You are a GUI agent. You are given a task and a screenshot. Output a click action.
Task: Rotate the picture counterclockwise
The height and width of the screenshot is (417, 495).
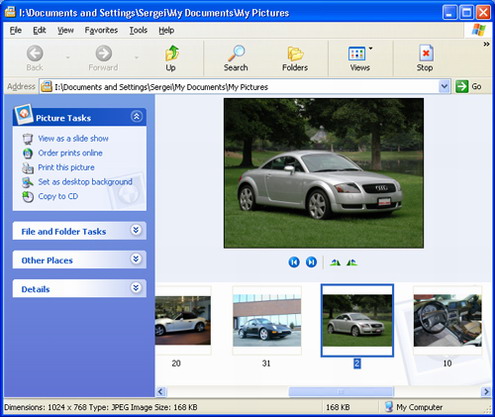point(352,263)
